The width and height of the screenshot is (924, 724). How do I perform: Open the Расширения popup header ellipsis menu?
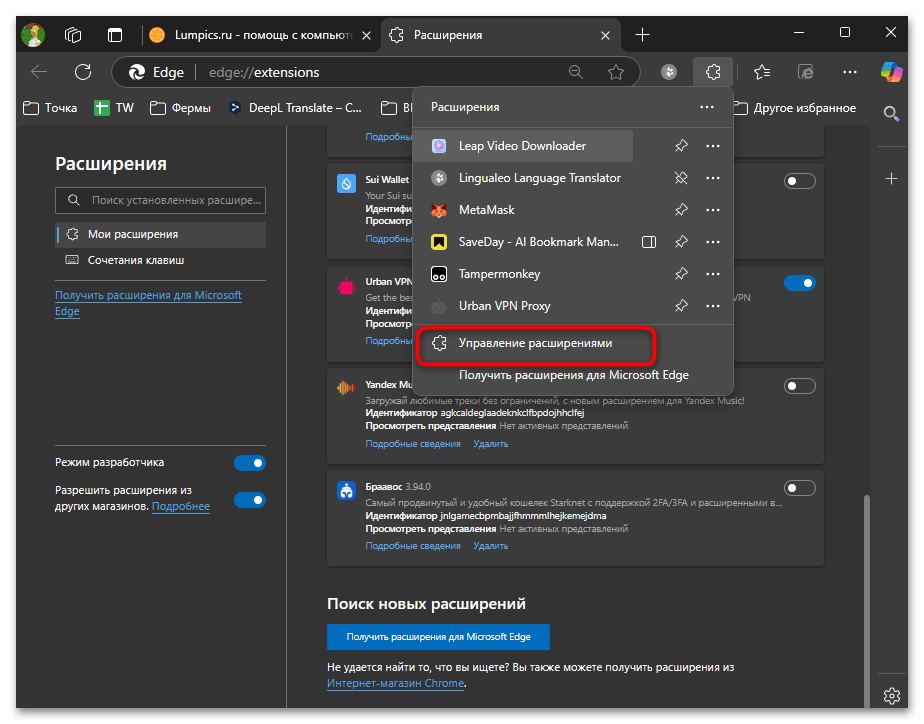pos(707,107)
